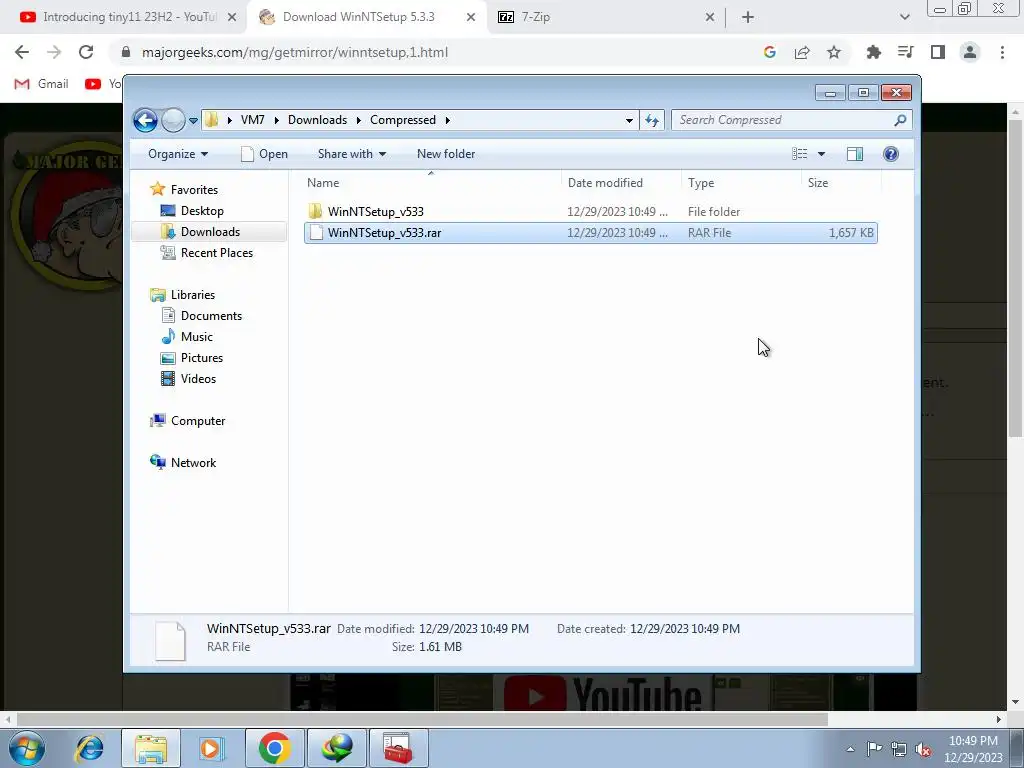The height and width of the screenshot is (768, 1024).
Task: Reload the majorgeeks page
Action: [86, 52]
